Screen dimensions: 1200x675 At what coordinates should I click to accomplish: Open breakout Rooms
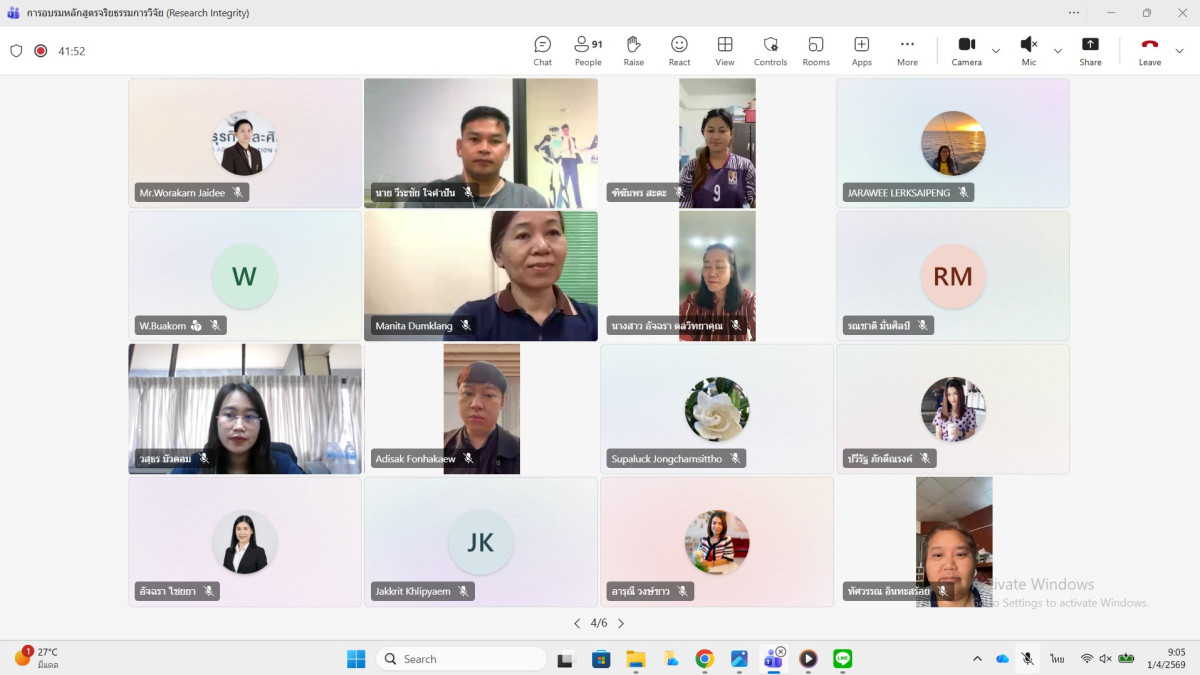tap(816, 50)
